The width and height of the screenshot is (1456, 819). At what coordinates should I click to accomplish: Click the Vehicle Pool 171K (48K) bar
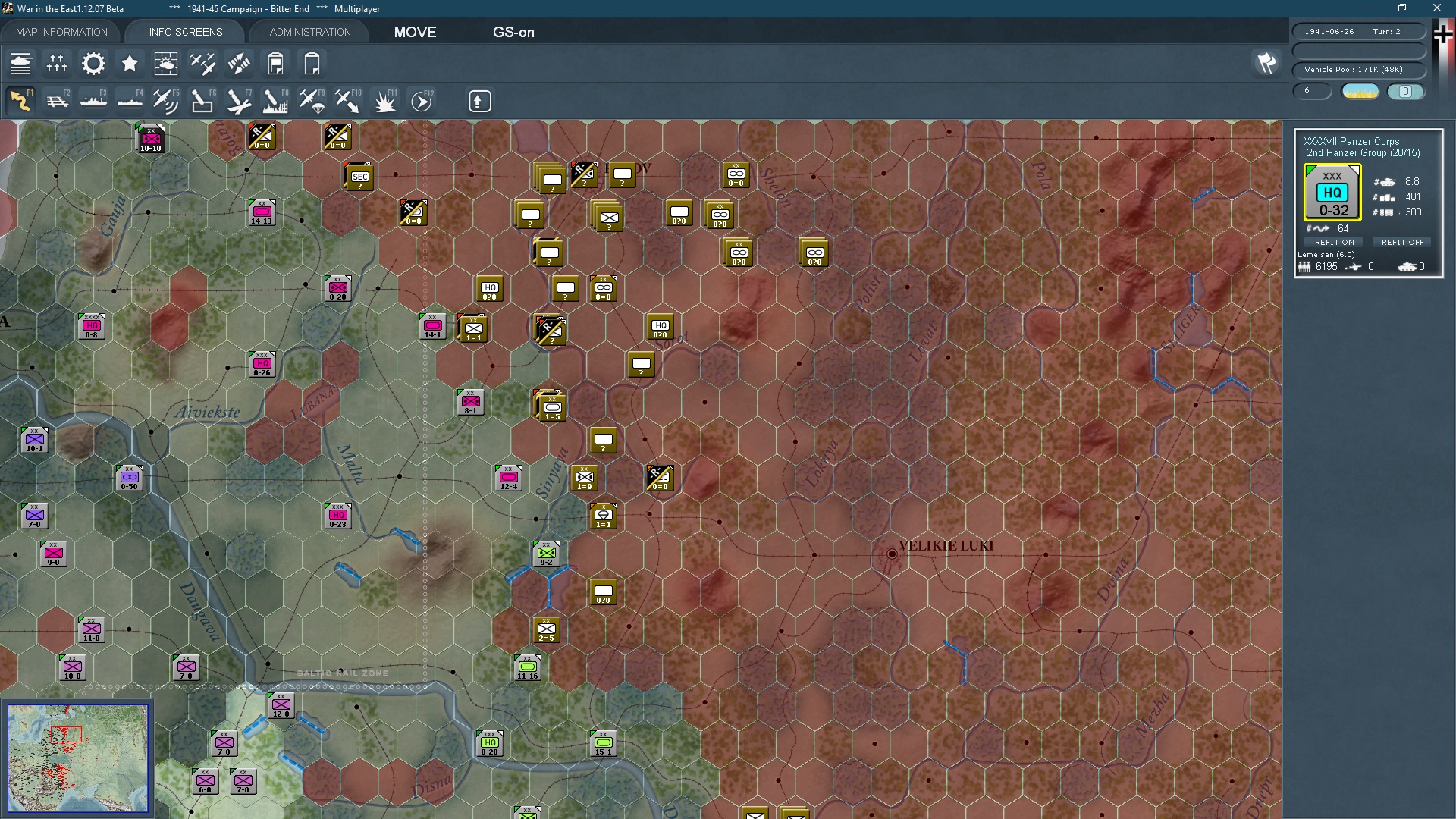[x=1358, y=70]
